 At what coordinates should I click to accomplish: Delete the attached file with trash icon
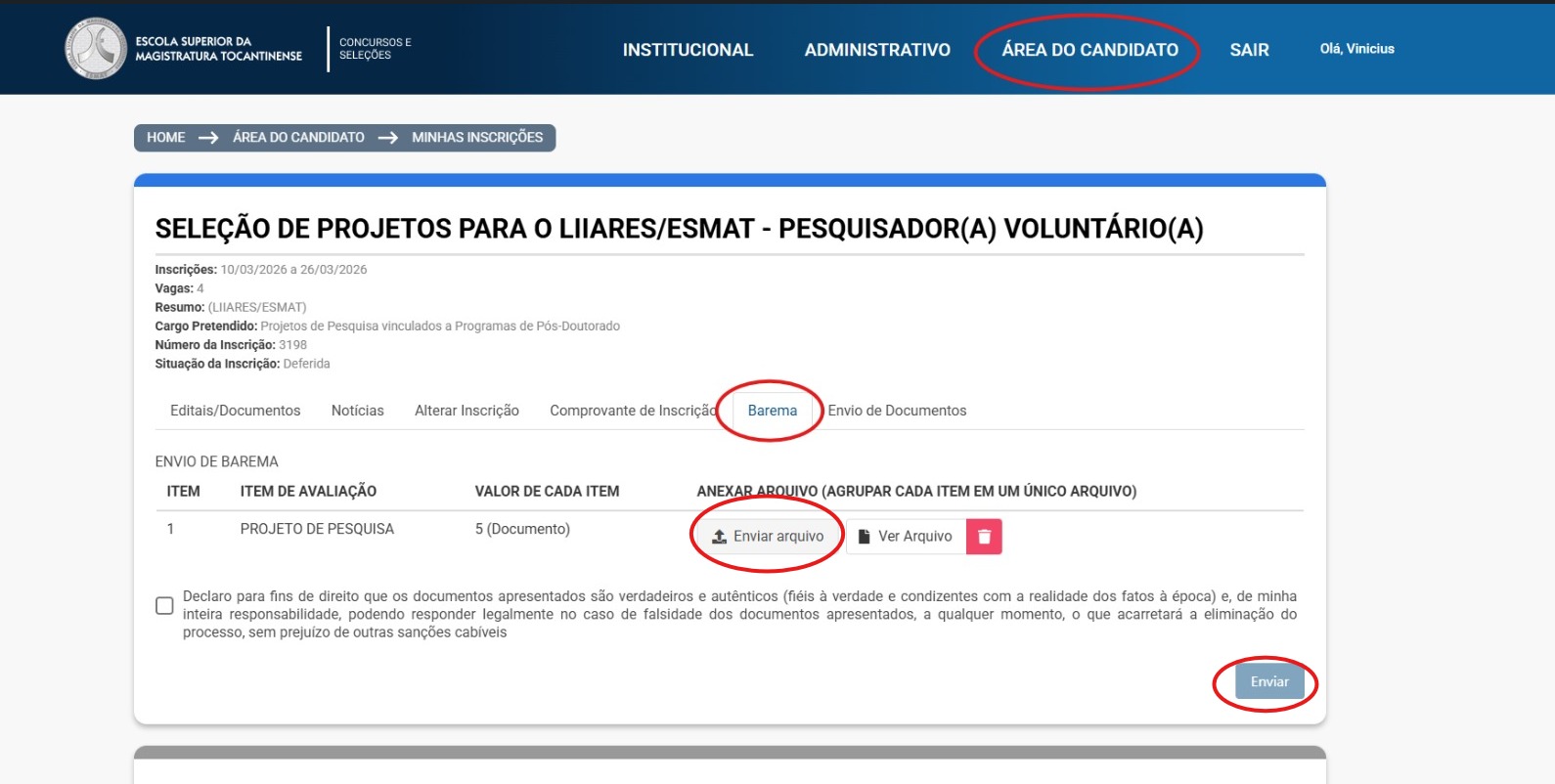pos(984,537)
